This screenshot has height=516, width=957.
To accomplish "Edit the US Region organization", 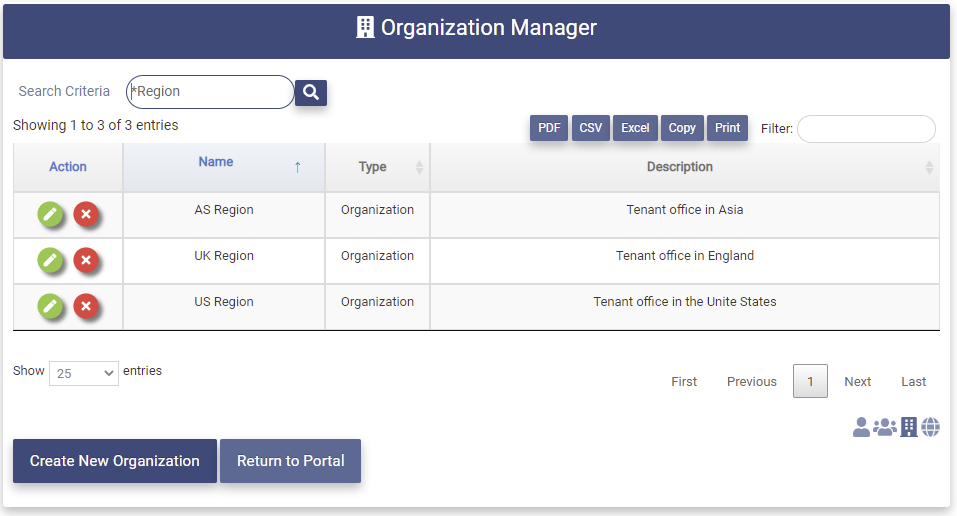I will (x=50, y=306).
